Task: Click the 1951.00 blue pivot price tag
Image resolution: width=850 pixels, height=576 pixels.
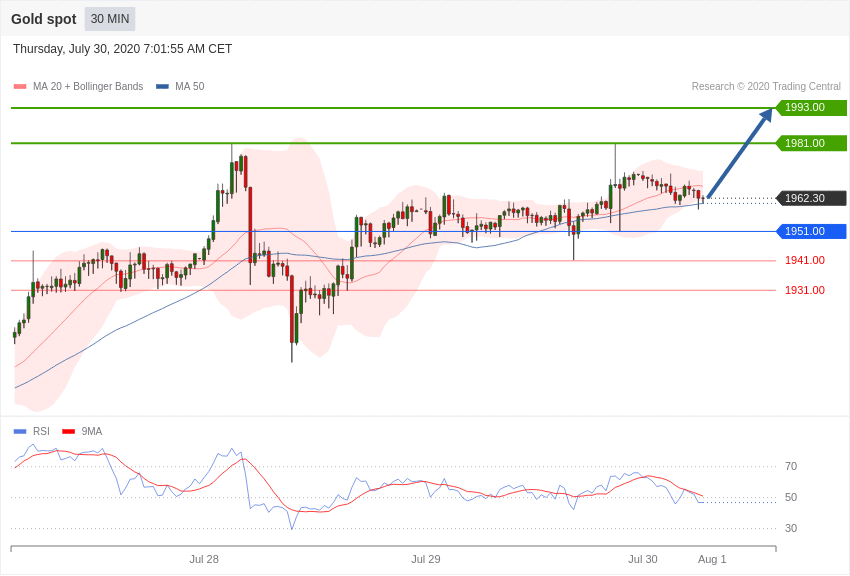Action: click(x=812, y=231)
